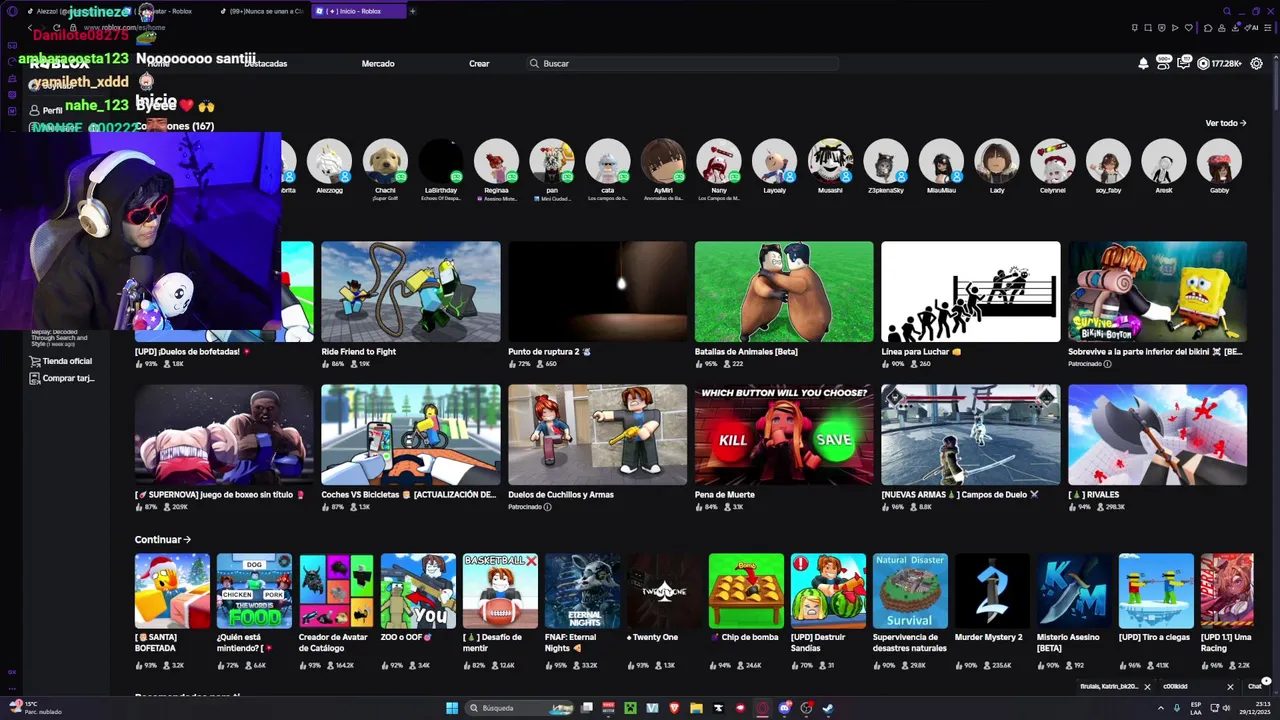Screen dimensions: 1280x720
Task: Continue playing Chip de bomba
Action: (x=746, y=591)
